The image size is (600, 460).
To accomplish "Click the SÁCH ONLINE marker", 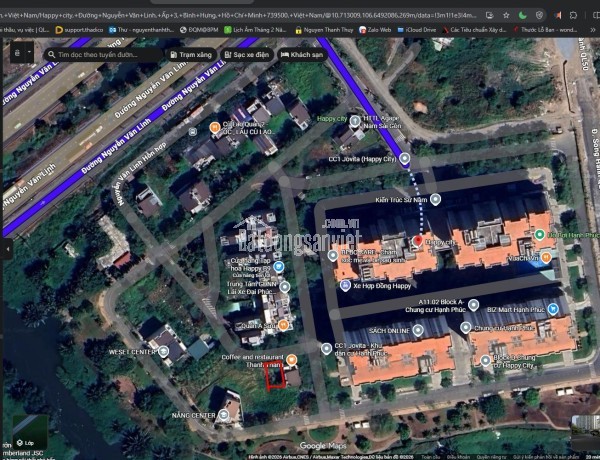I will (418, 330).
